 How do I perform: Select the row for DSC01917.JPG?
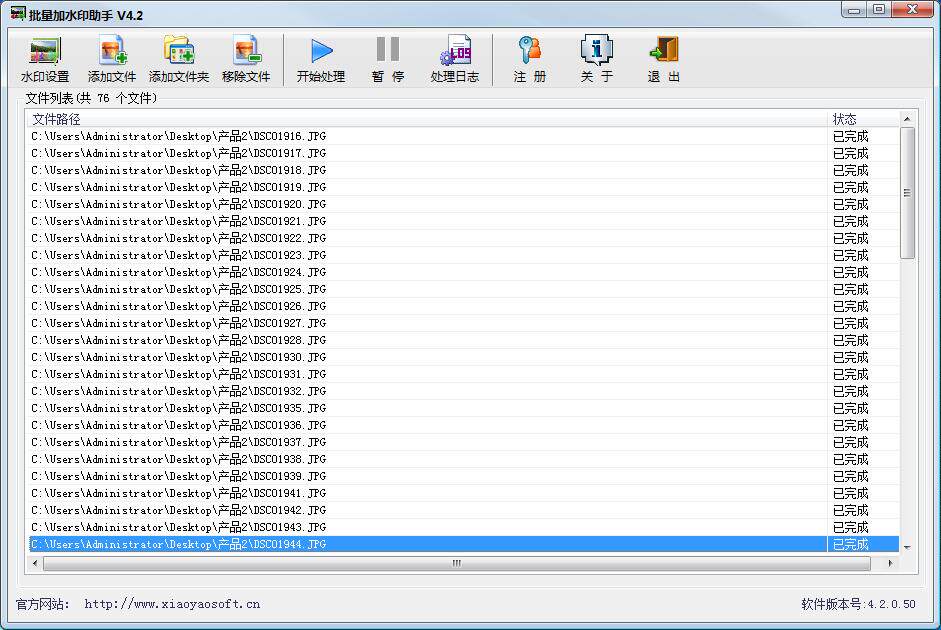click(464, 153)
